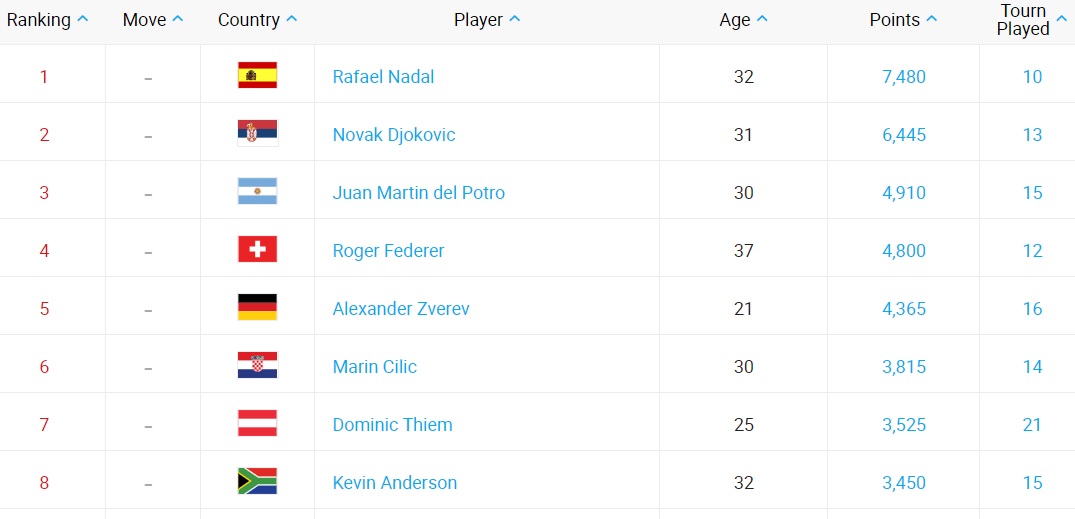Open Novak Djokovic's player link

click(394, 135)
